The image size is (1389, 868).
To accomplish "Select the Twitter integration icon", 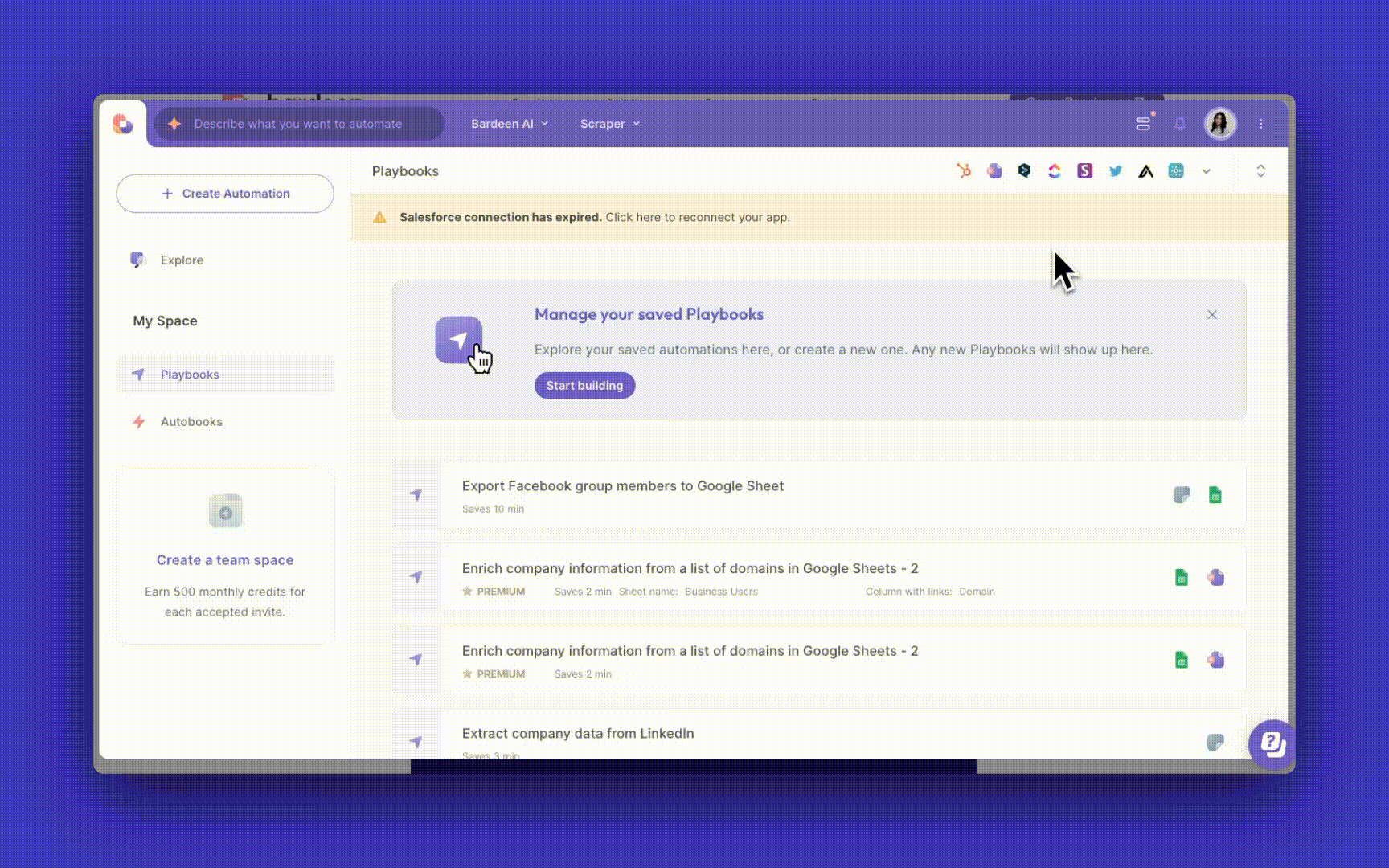I will click(1116, 170).
